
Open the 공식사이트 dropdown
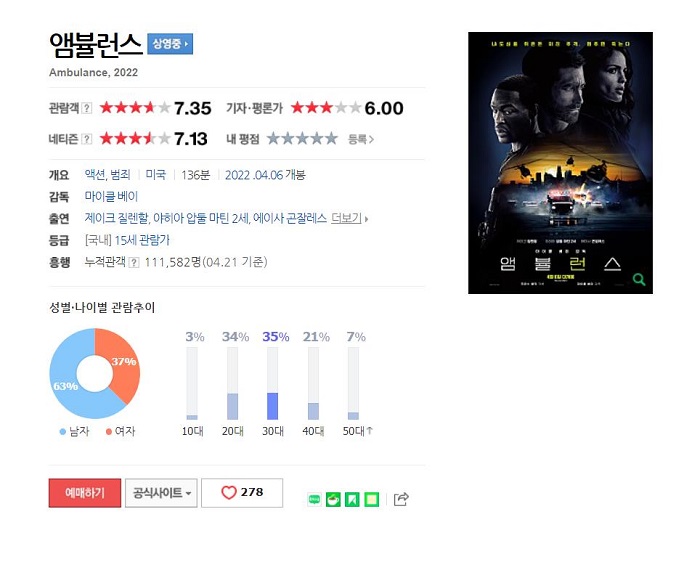161,493
